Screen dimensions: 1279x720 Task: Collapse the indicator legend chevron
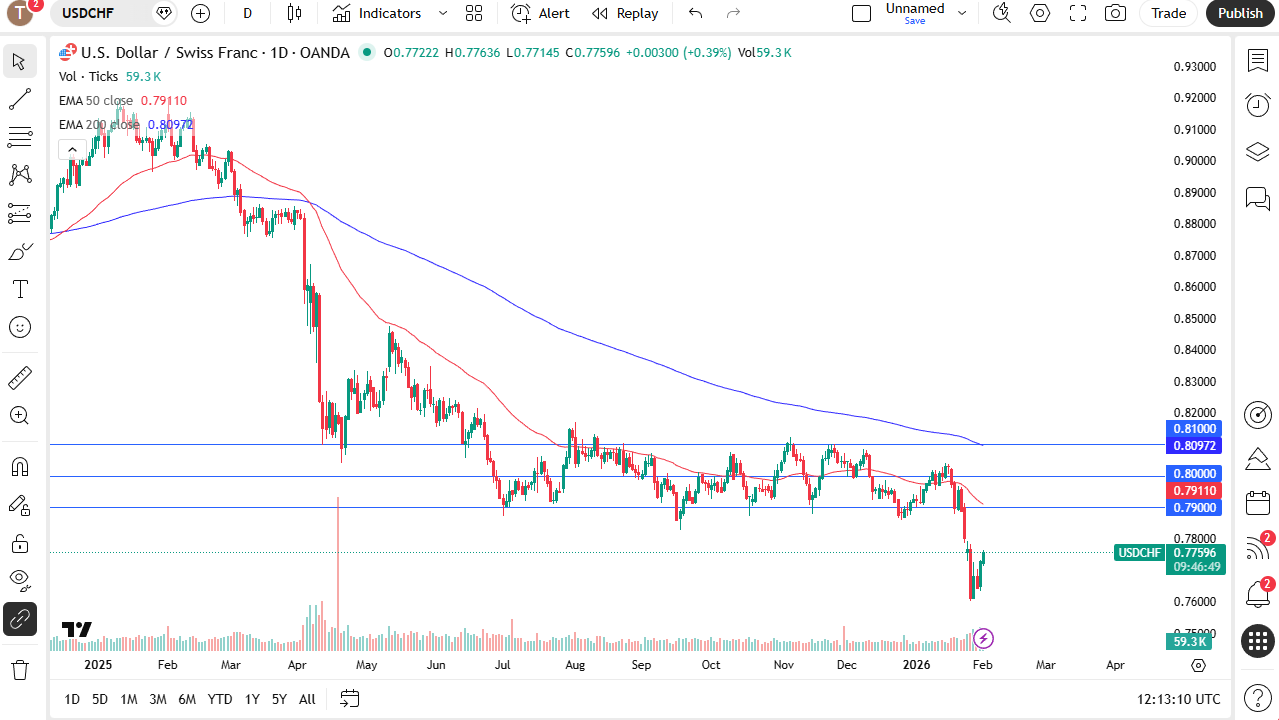coord(71,150)
